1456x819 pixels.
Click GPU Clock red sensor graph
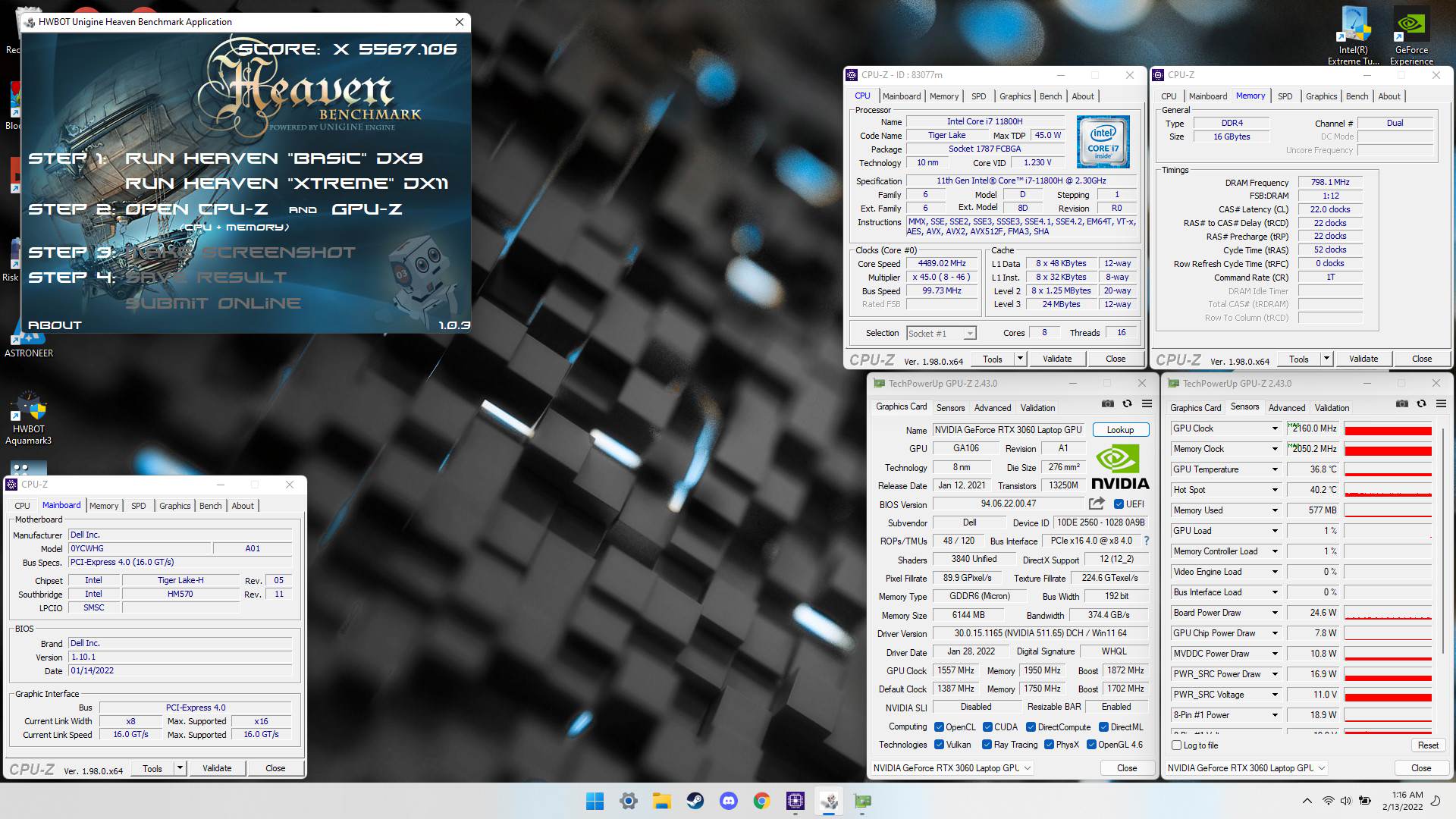pyautogui.click(x=1388, y=429)
